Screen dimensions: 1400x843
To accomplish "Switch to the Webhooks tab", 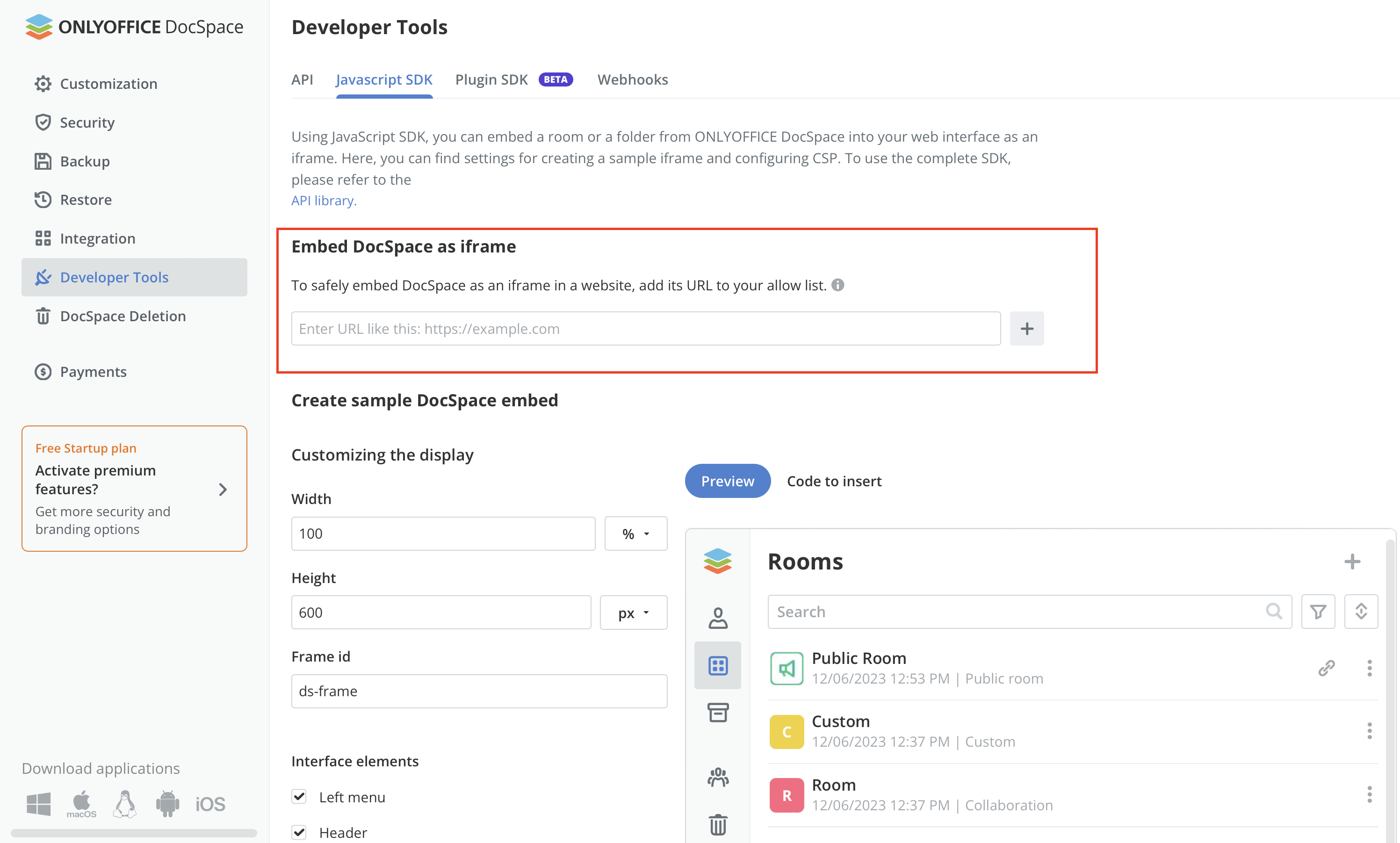I will coord(632,79).
